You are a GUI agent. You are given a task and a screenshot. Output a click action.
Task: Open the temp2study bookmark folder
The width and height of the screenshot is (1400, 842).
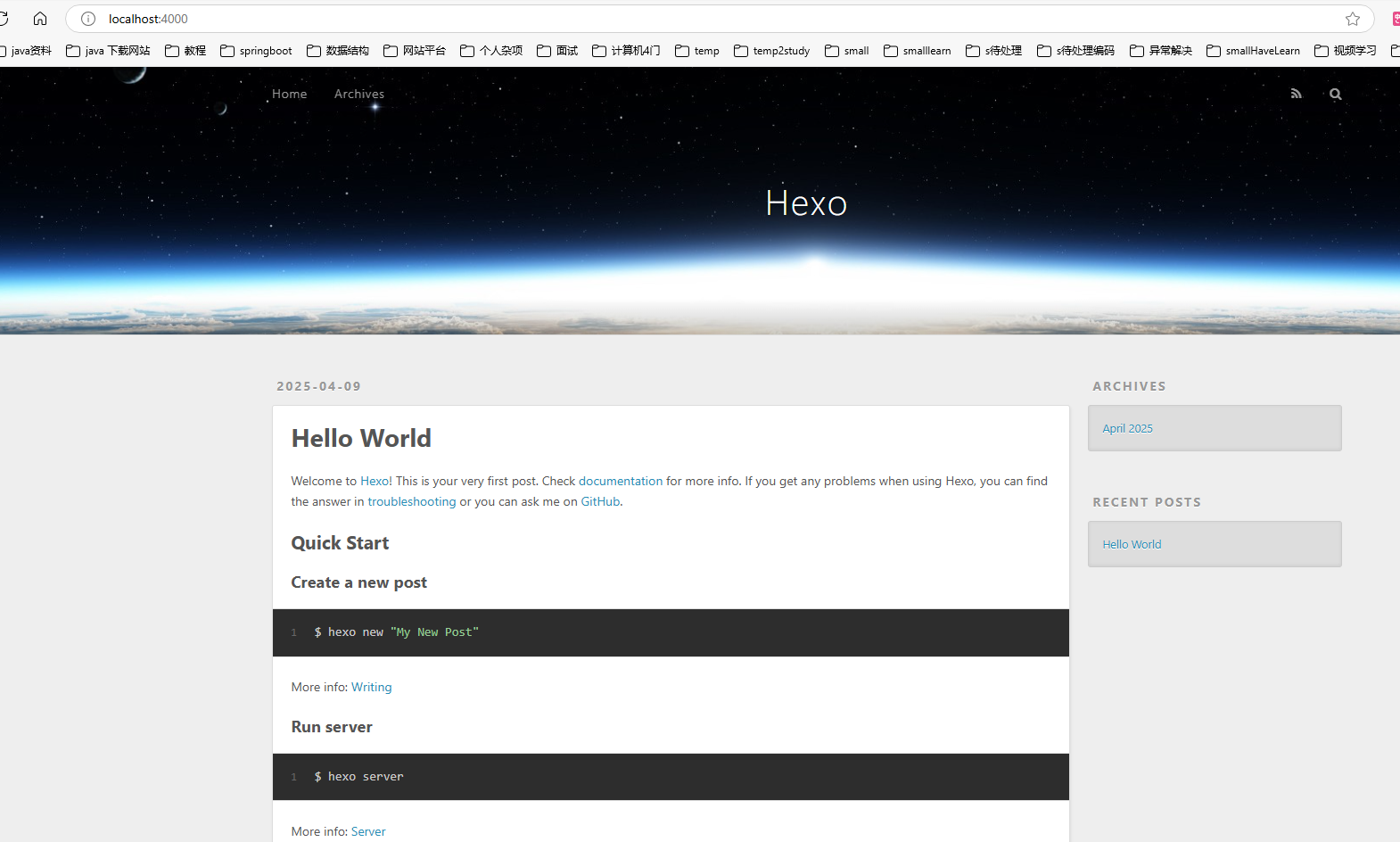(772, 51)
